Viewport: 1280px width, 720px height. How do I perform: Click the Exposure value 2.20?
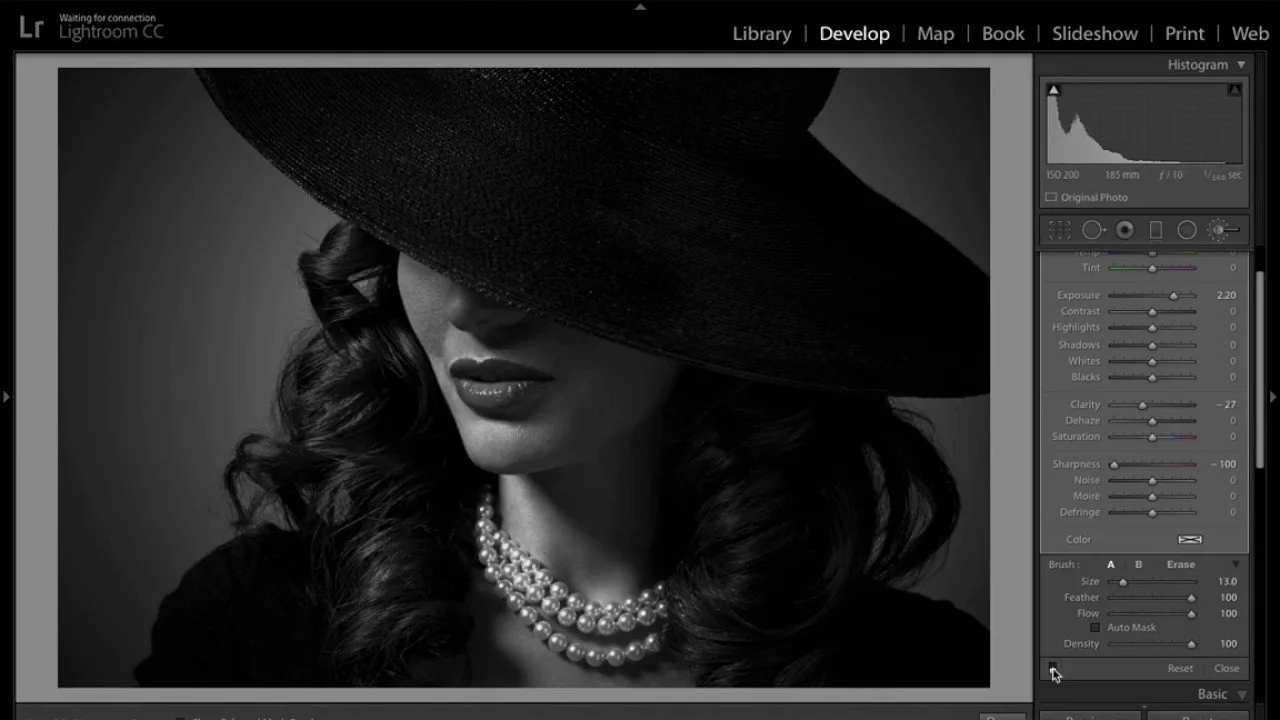[1226, 296]
